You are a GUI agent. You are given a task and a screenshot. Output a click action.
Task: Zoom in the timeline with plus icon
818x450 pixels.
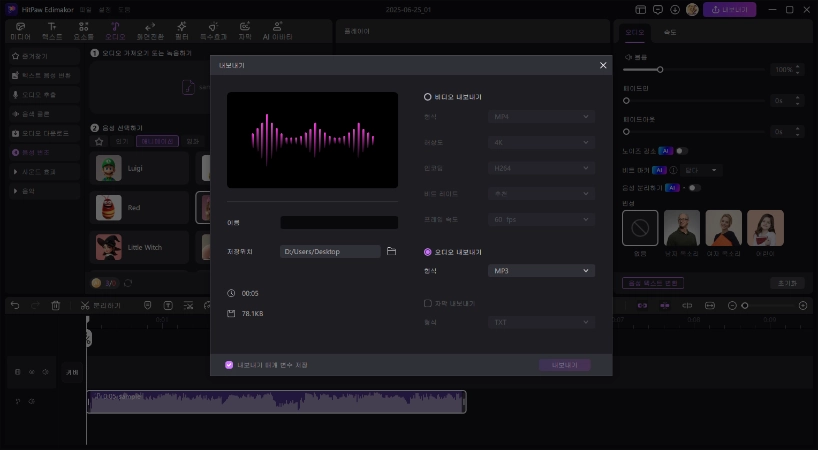pos(803,306)
